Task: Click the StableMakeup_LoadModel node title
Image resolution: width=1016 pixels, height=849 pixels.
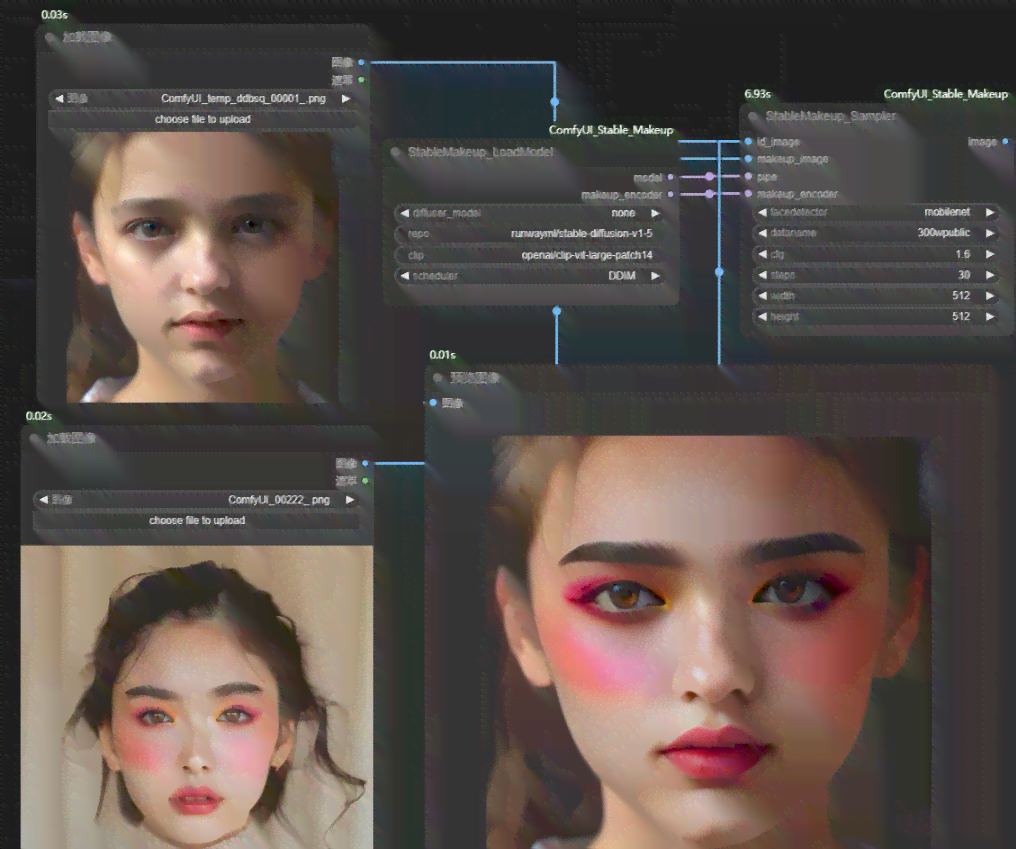Action: pyautogui.click(x=480, y=152)
